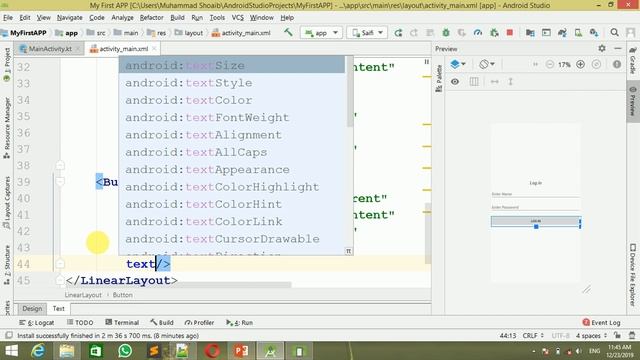Click the LinearLayout breadcrumb
The image size is (640, 360).
click(83, 295)
